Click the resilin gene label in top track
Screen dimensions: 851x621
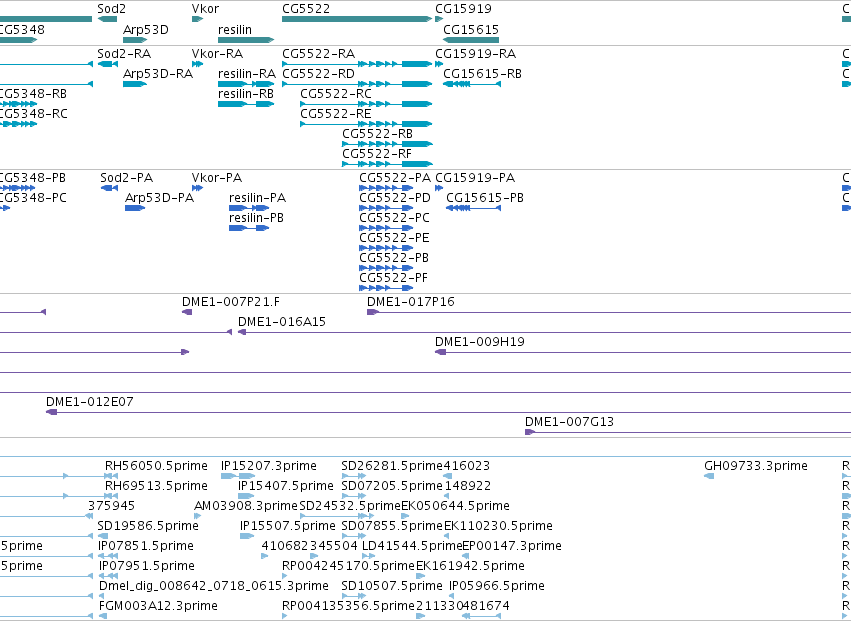tap(235, 29)
